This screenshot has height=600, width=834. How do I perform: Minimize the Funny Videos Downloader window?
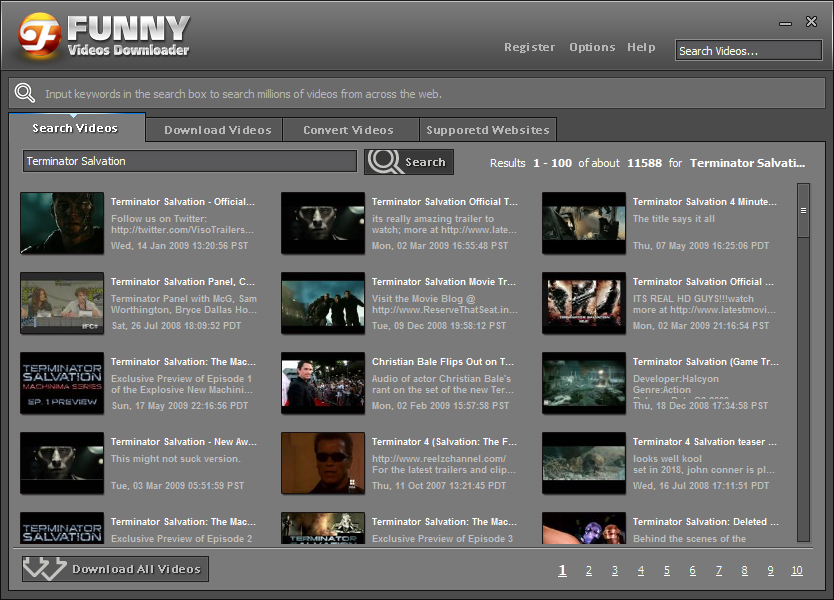[786, 24]
